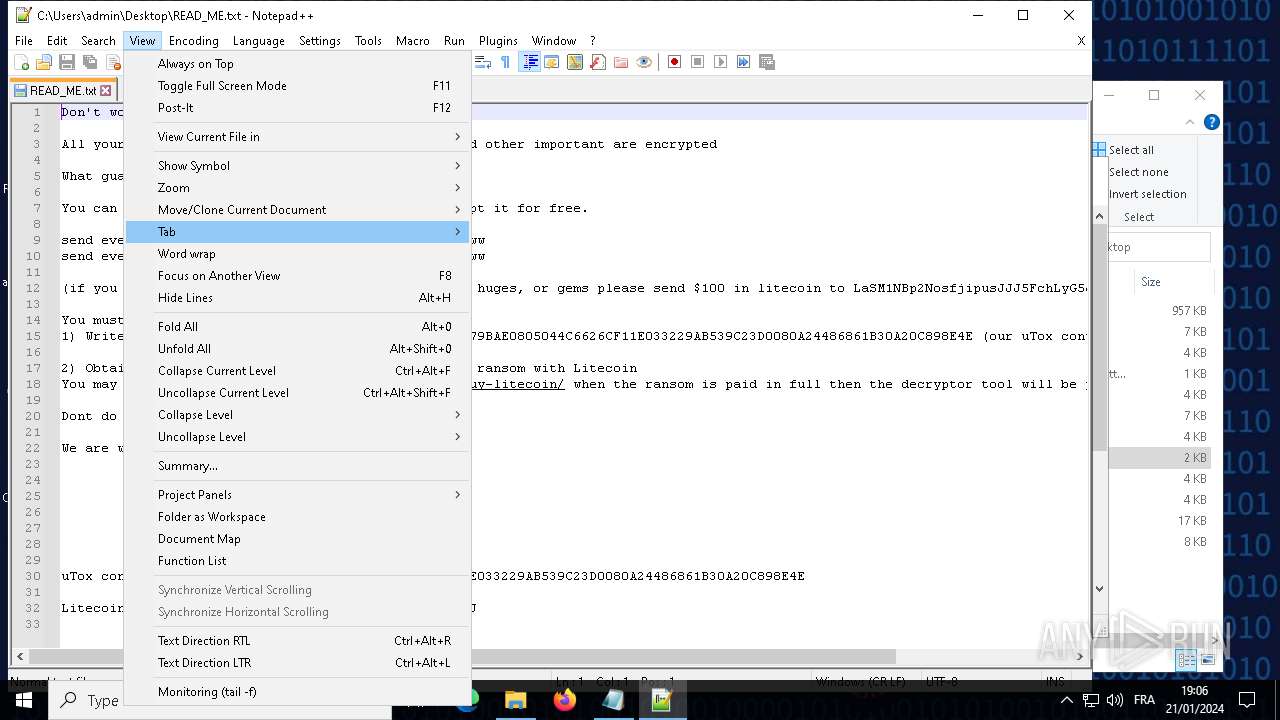Expand the Tab submenu
1280x720 pixels.
point(297,232)
